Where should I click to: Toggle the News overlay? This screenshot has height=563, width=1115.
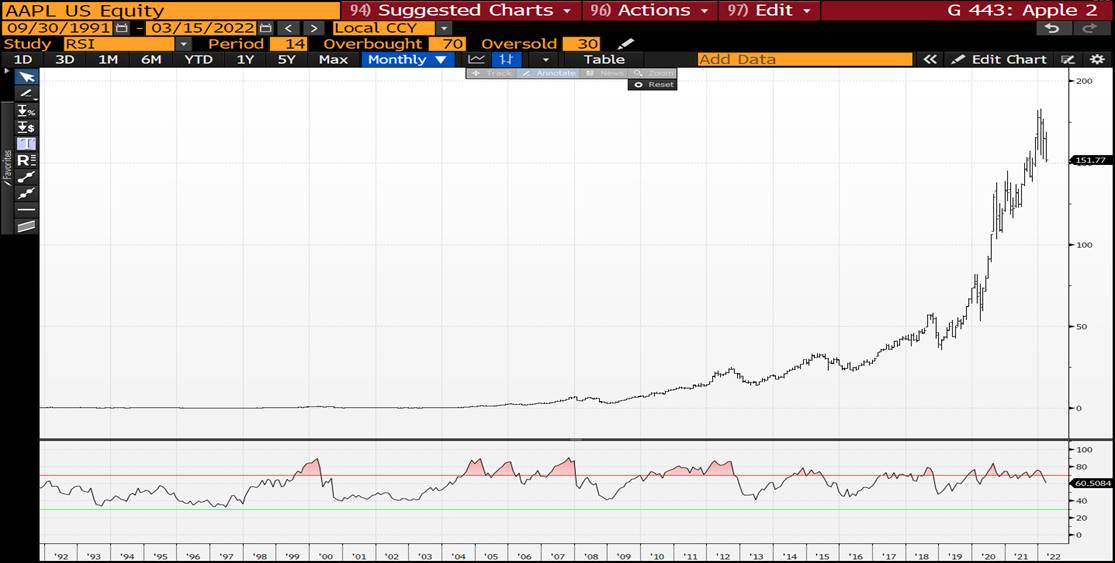click(x=603, y=73)
